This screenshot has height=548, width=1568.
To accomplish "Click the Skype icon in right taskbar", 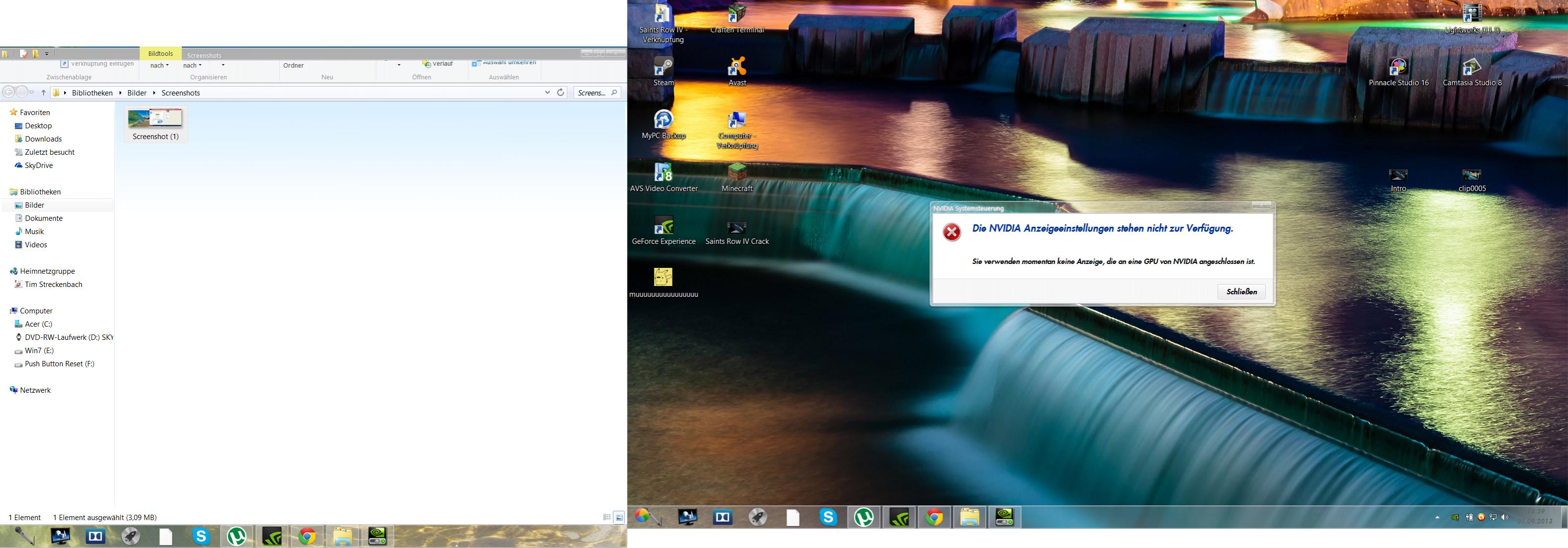I will [828, 517].
